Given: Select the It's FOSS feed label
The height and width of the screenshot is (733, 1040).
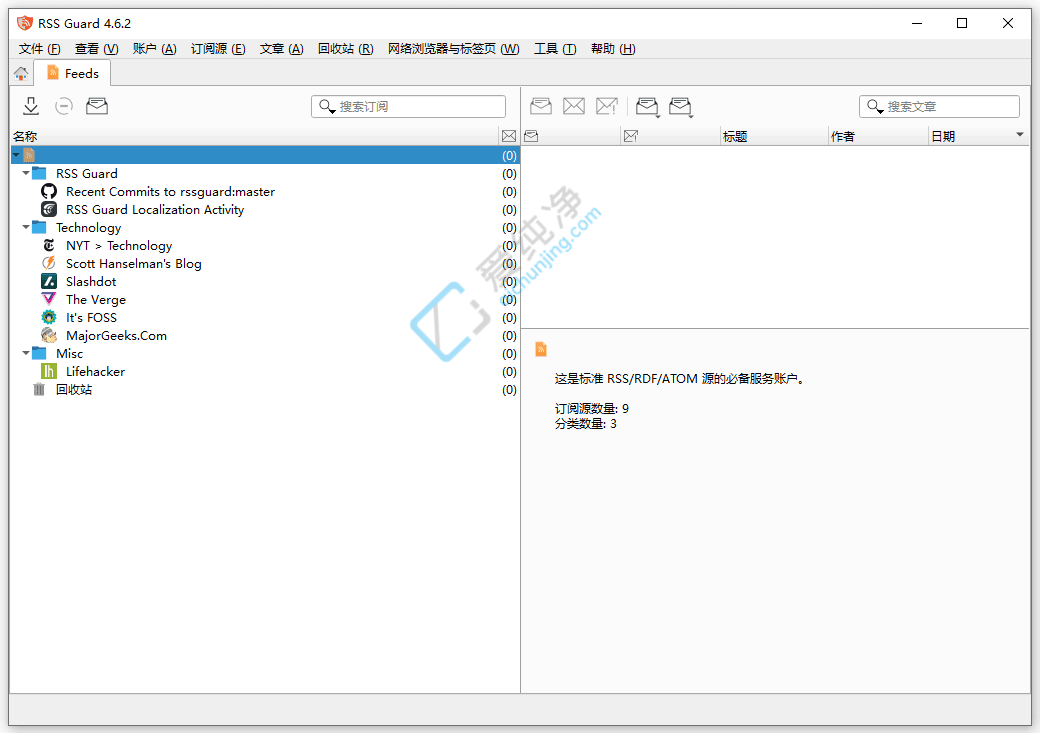Looking at the screenshot, I should 91,317.
